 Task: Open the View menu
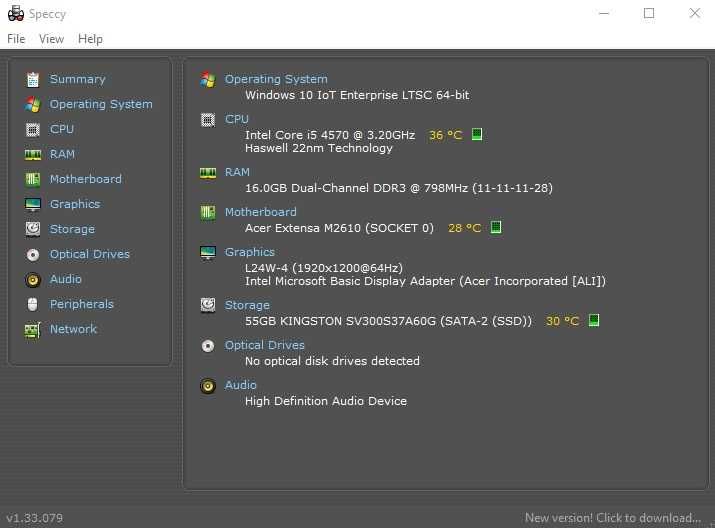52,39
